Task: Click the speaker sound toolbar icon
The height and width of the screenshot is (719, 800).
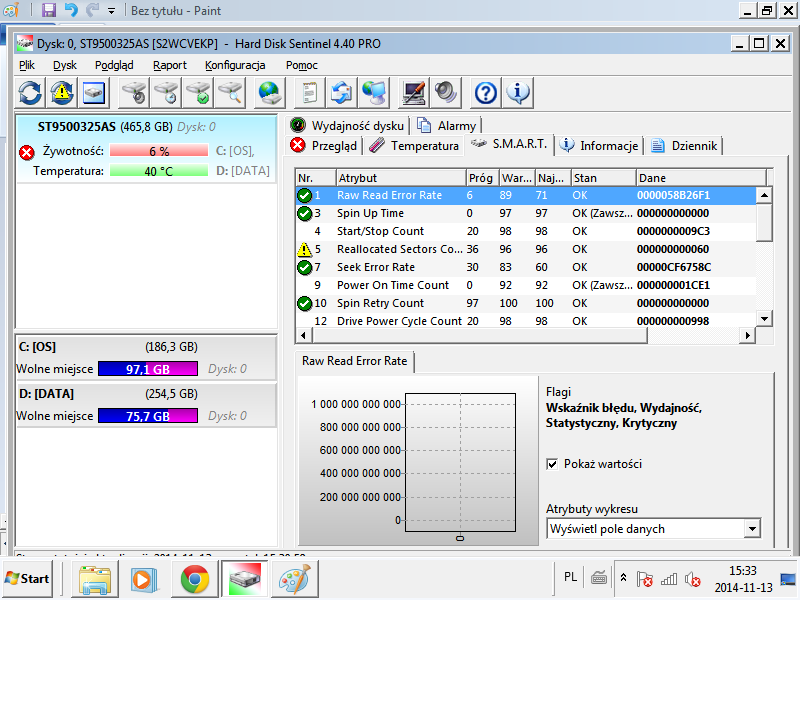Action: [445, 93]
